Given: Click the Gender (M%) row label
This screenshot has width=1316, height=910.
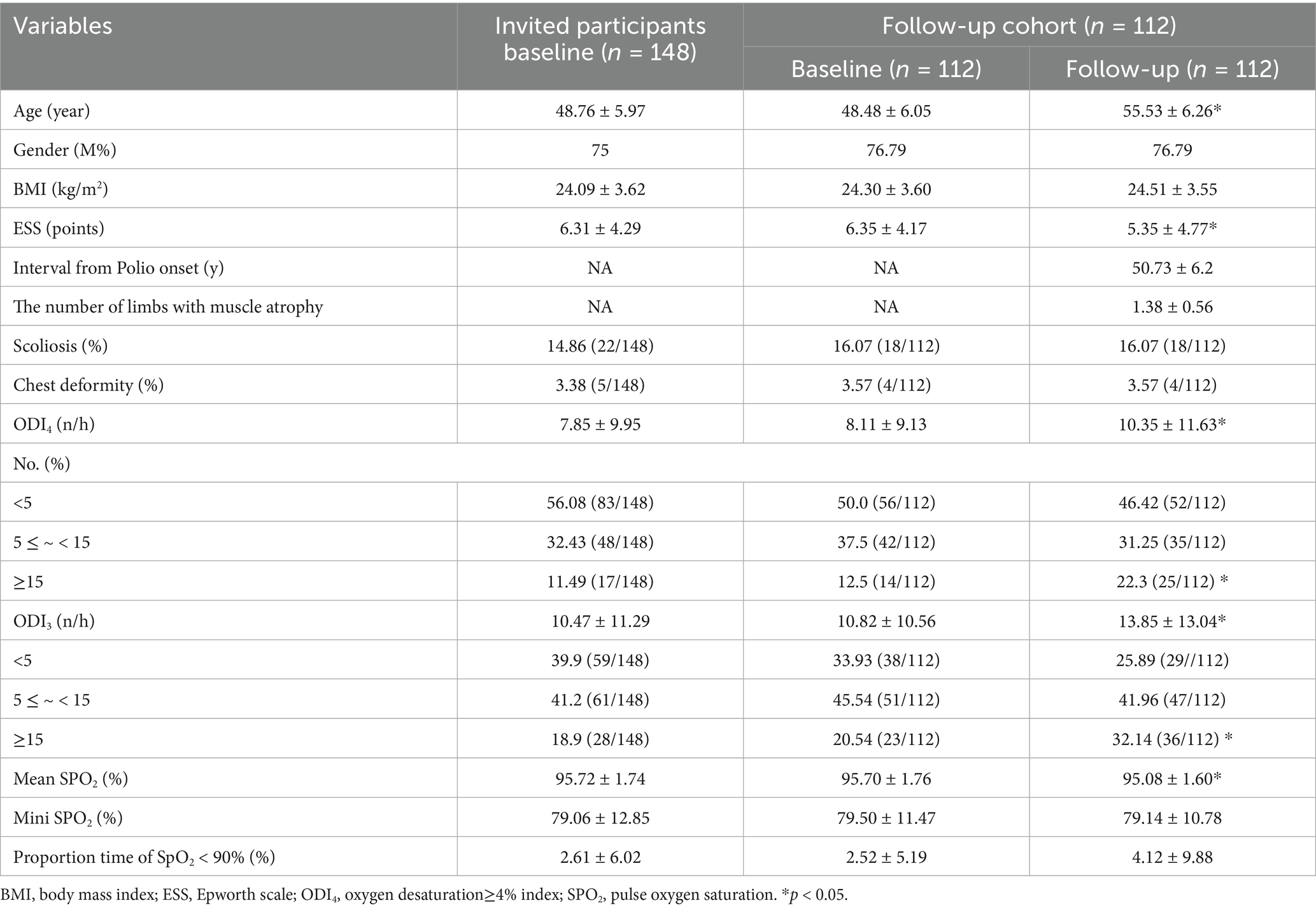Looking at the screenshot, I should coord(64,150).
